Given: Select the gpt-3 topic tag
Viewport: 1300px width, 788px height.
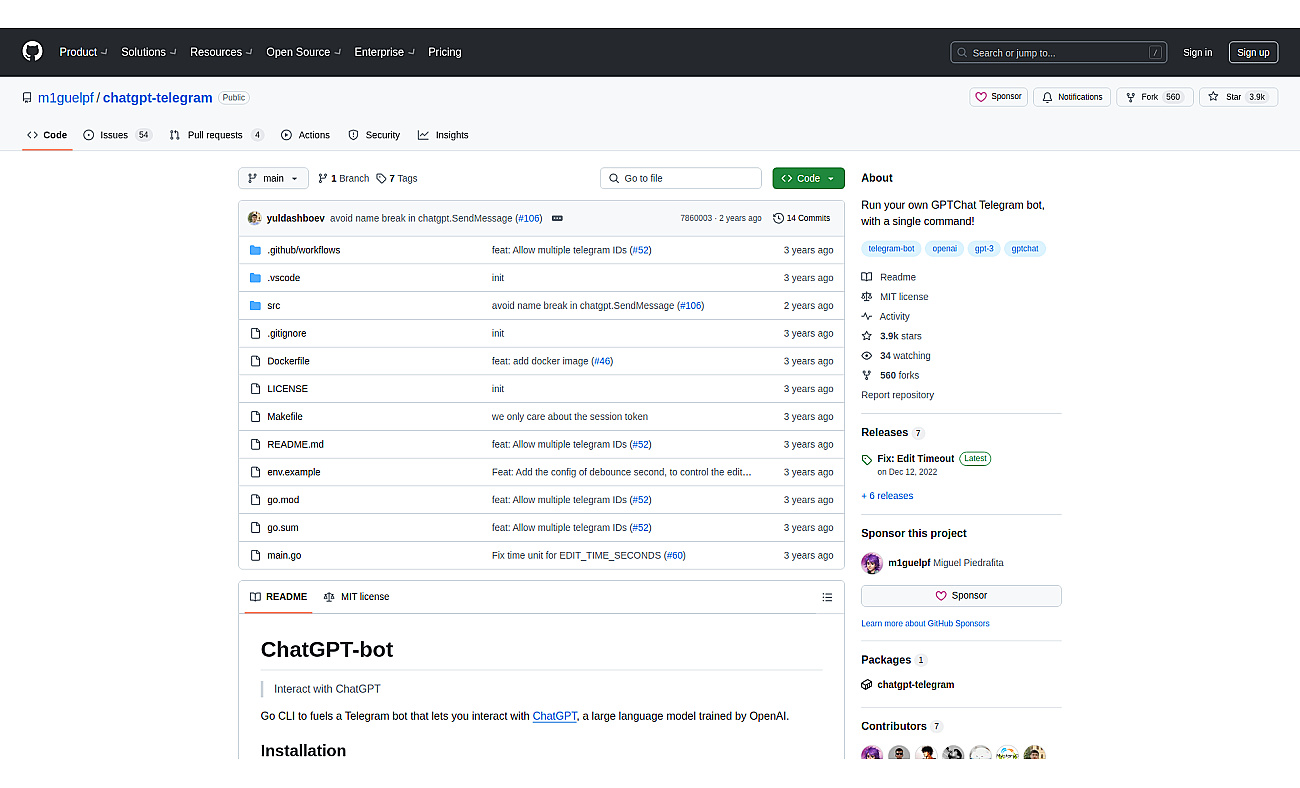Looking at the screenshot, I should [984, 249].
